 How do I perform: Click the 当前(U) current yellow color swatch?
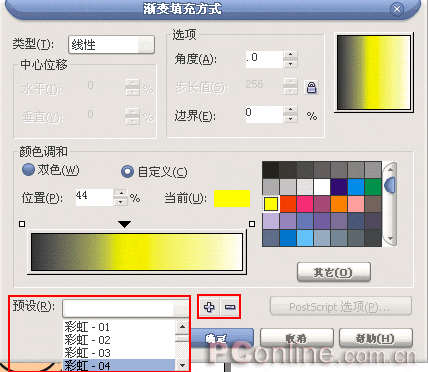point(232,198)
